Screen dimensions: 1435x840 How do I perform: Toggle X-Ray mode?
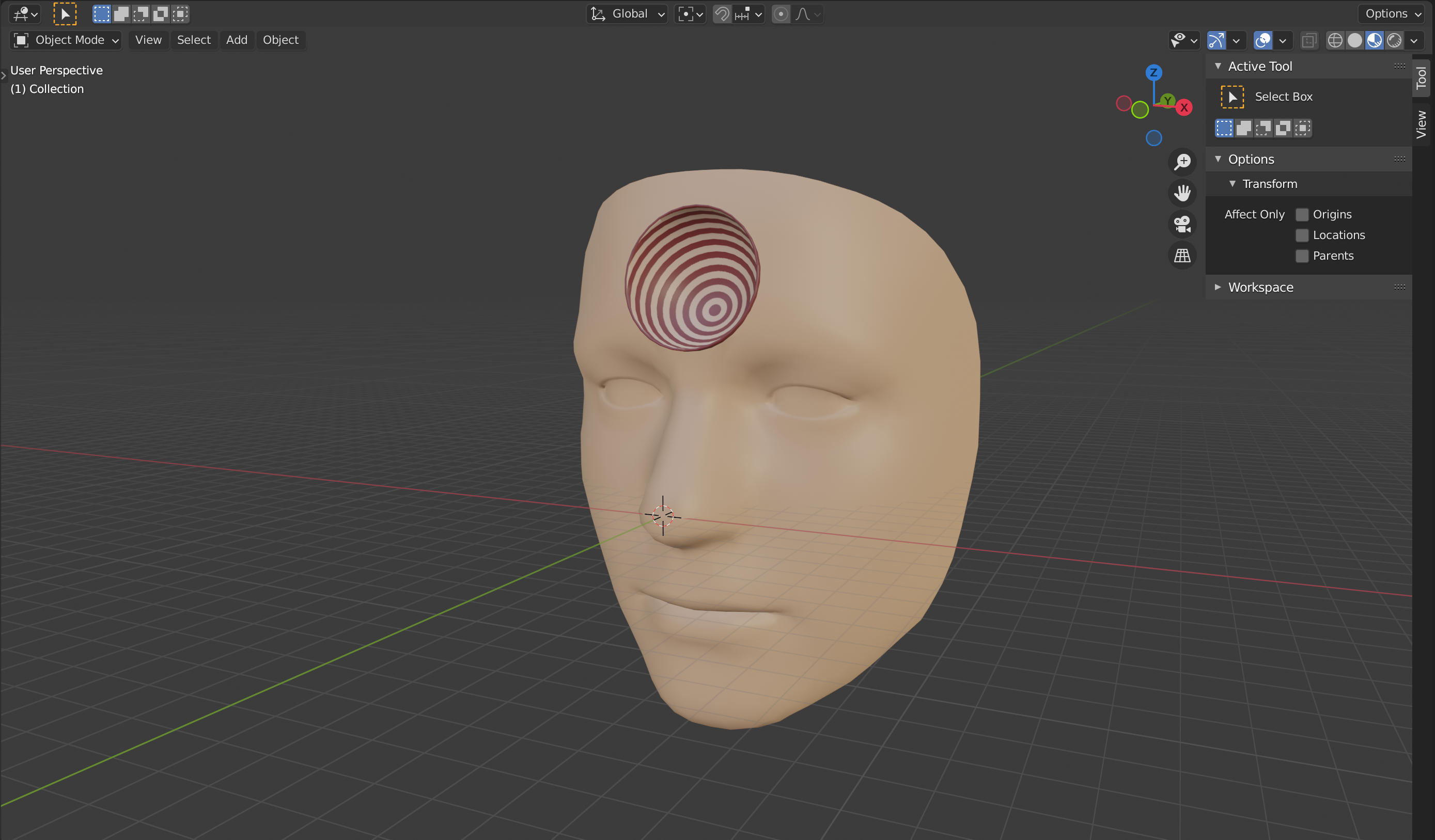pos(1308,40)
